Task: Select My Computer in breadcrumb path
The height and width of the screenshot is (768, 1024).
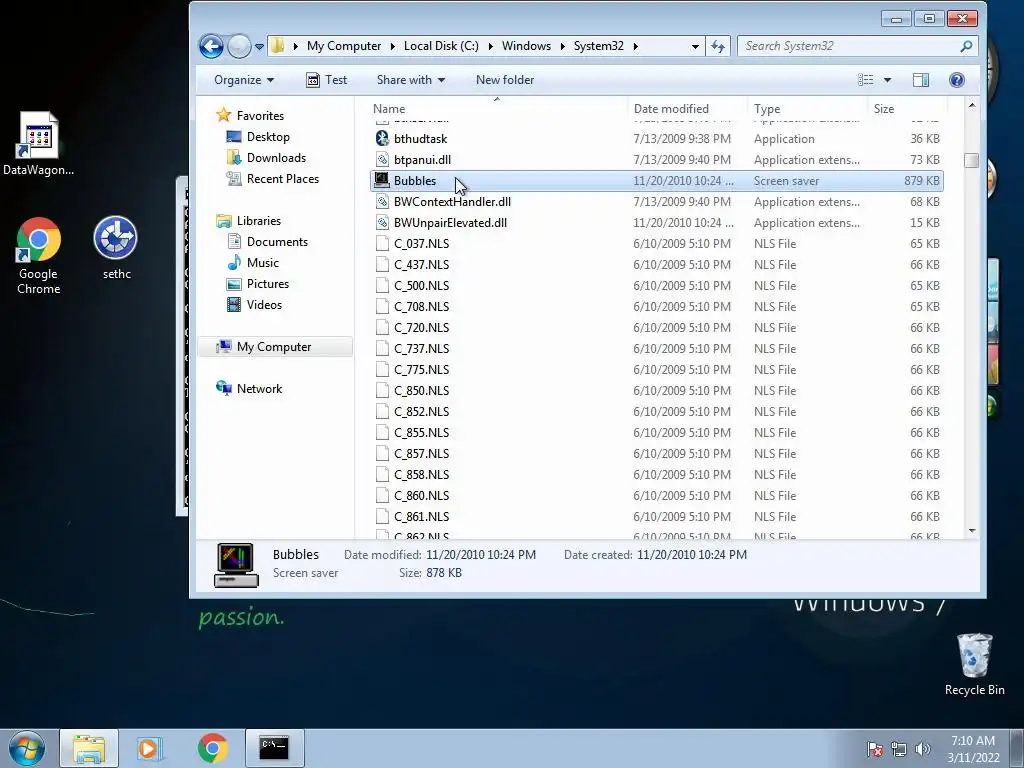Action: [x=344, y=46]
